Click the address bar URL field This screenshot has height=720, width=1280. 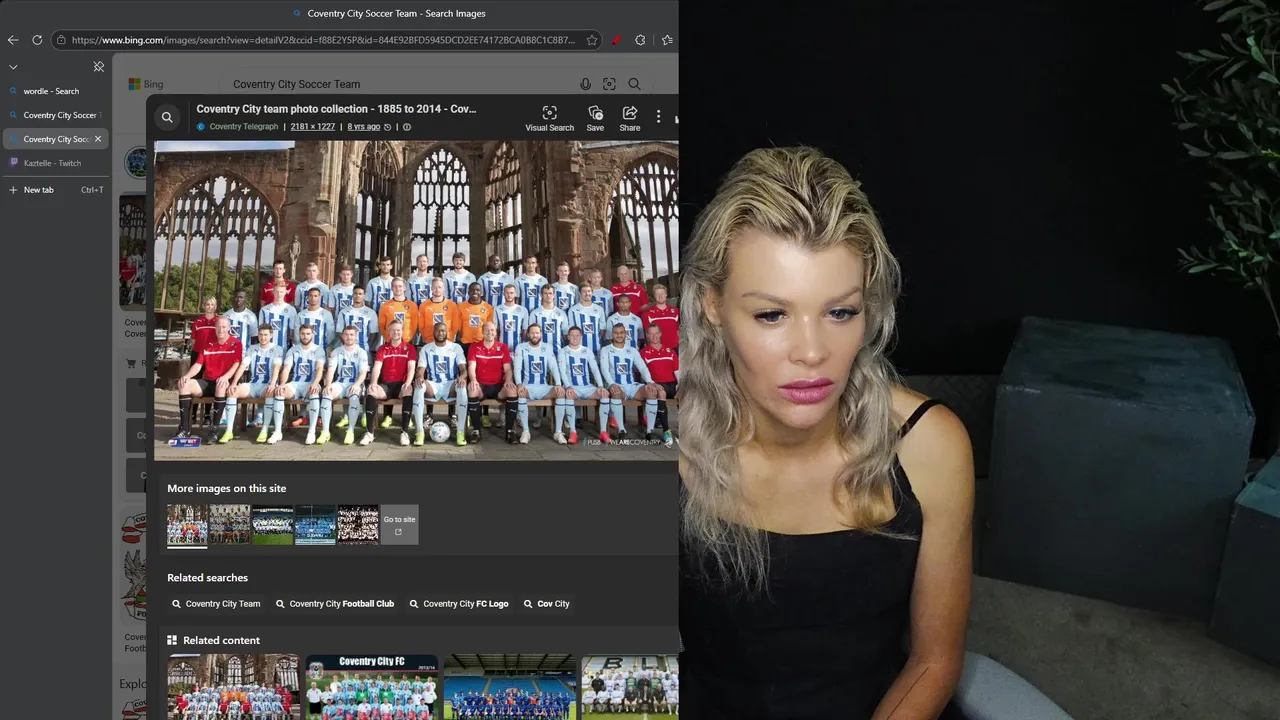(323, 40)
